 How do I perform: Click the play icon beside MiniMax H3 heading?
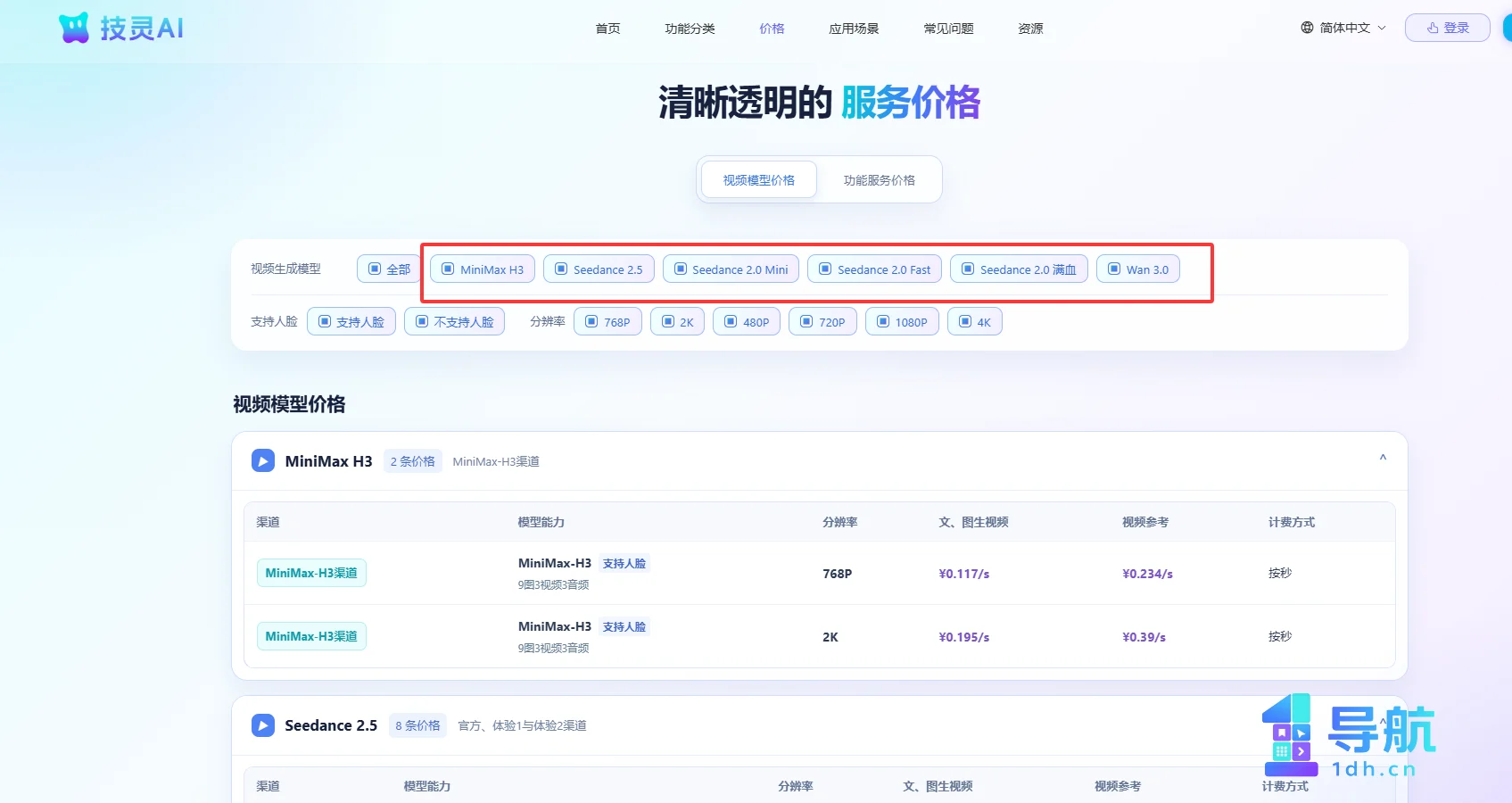[263, 460]
